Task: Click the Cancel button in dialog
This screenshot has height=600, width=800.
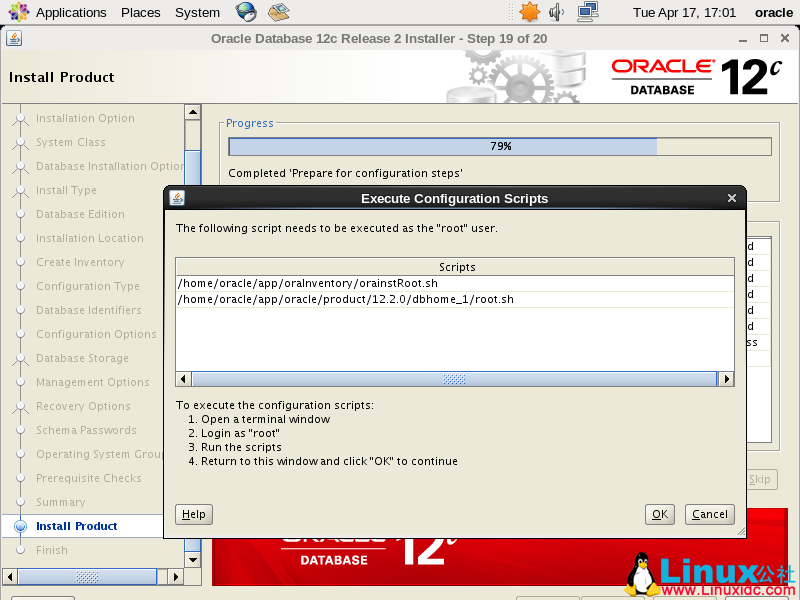Action: point(709,514)
